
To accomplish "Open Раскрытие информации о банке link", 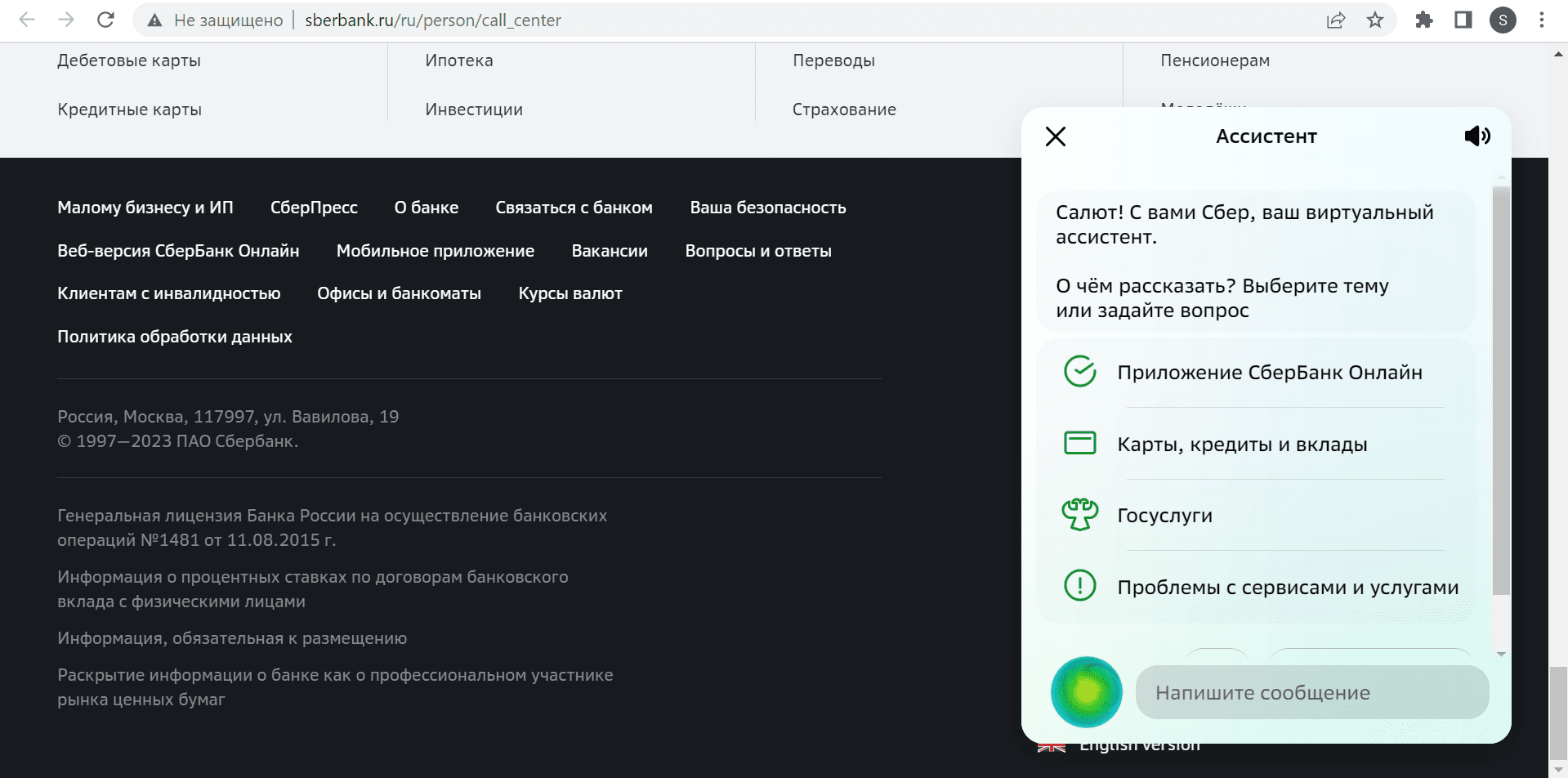I will 335,687.
